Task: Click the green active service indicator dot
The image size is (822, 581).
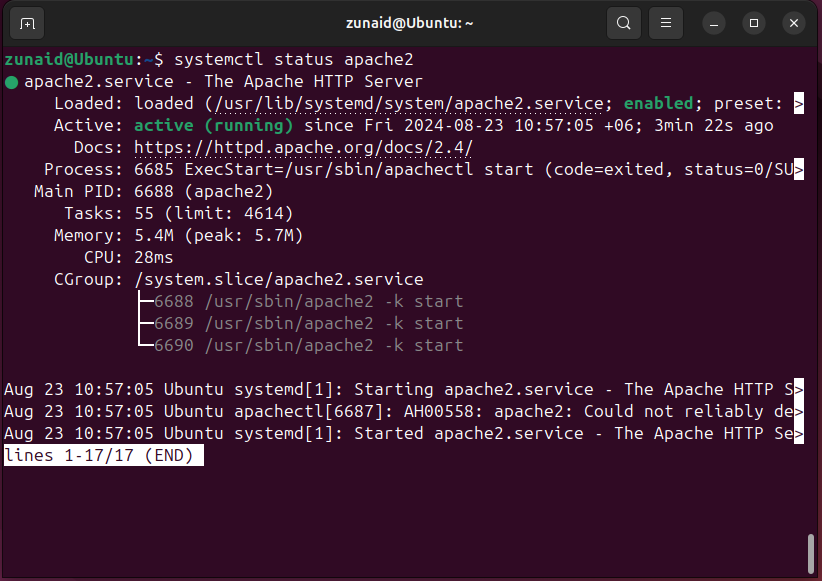Action: (x=11, y=81)
